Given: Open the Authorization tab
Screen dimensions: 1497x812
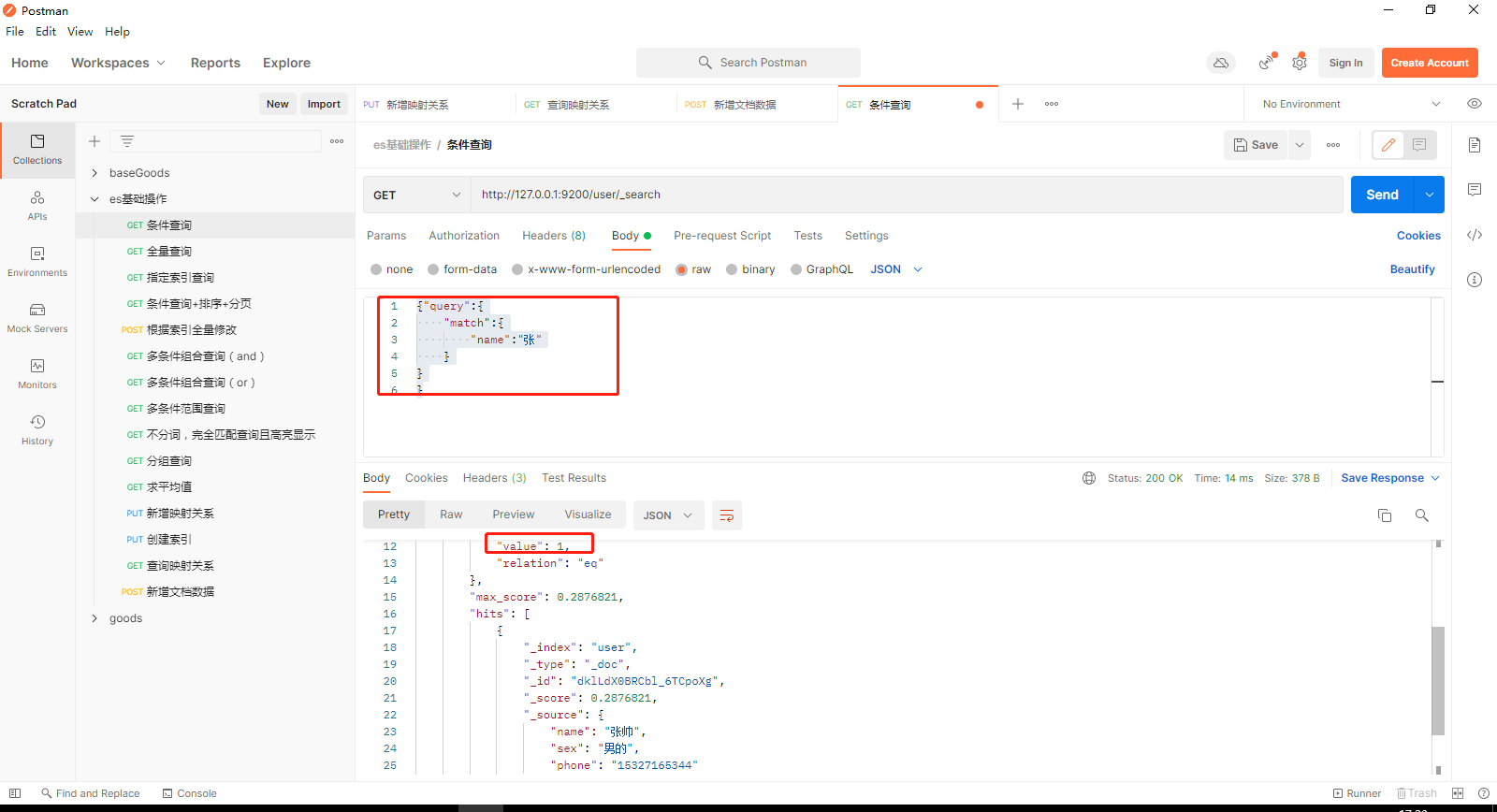Looking at the screenshot, I should click(x=464, y=236).
